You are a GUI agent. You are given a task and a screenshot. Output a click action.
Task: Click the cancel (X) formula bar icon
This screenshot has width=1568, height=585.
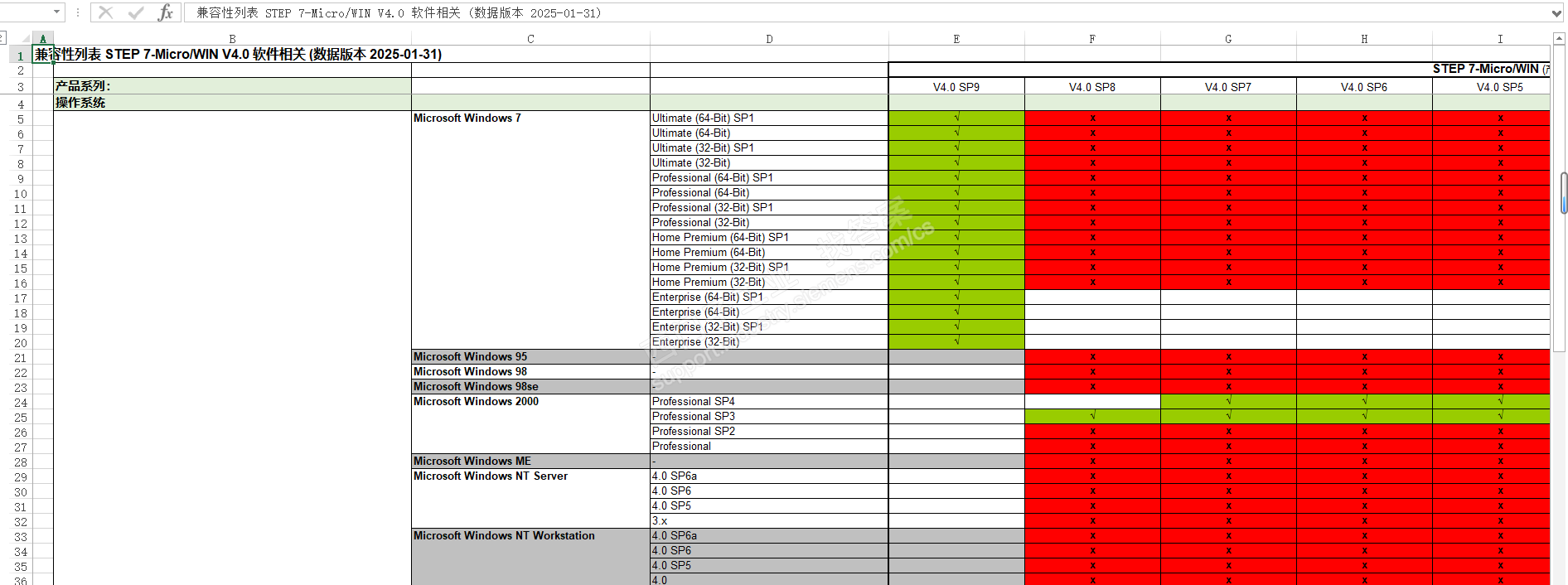[105, 12]
